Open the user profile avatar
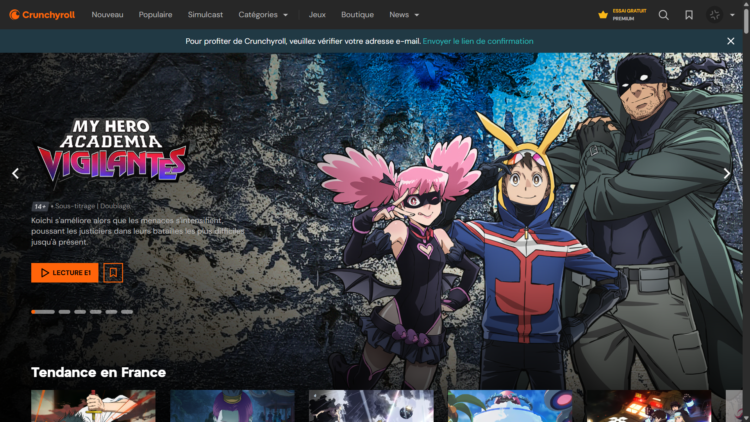This screenshot has width=750, height=422. click(x=715, y=15)
